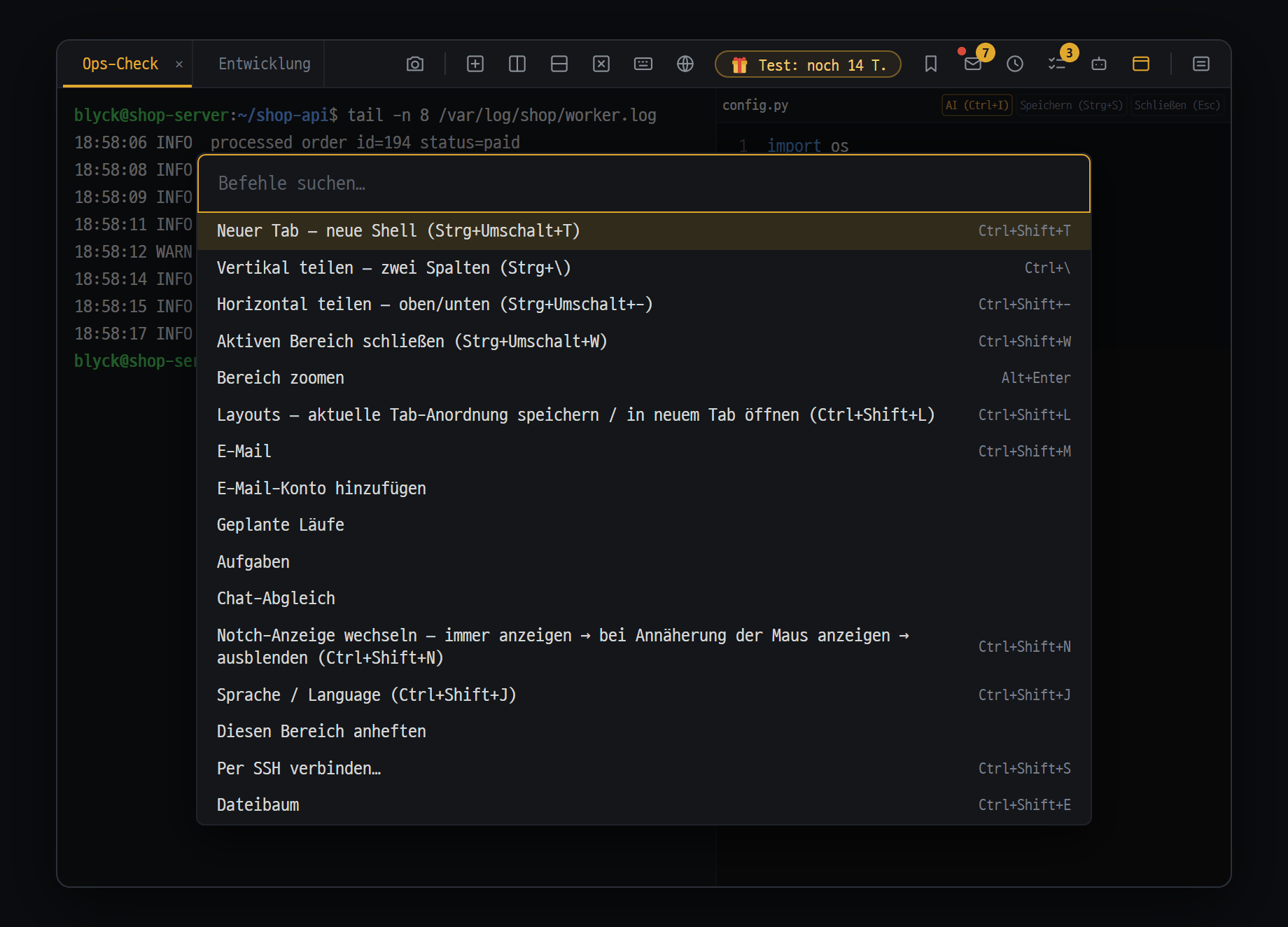Image resolution: width=1288 pixels, height=927 pixels.
Task: Click the clock scheduled runs icon
Action: click(x=1015, y=64)
